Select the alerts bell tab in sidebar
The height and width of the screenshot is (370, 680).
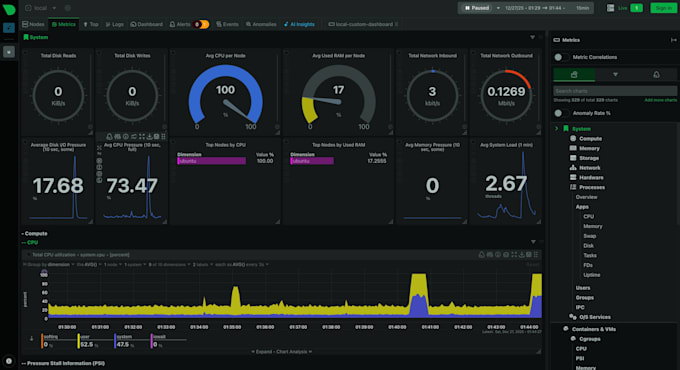point(656,75)
